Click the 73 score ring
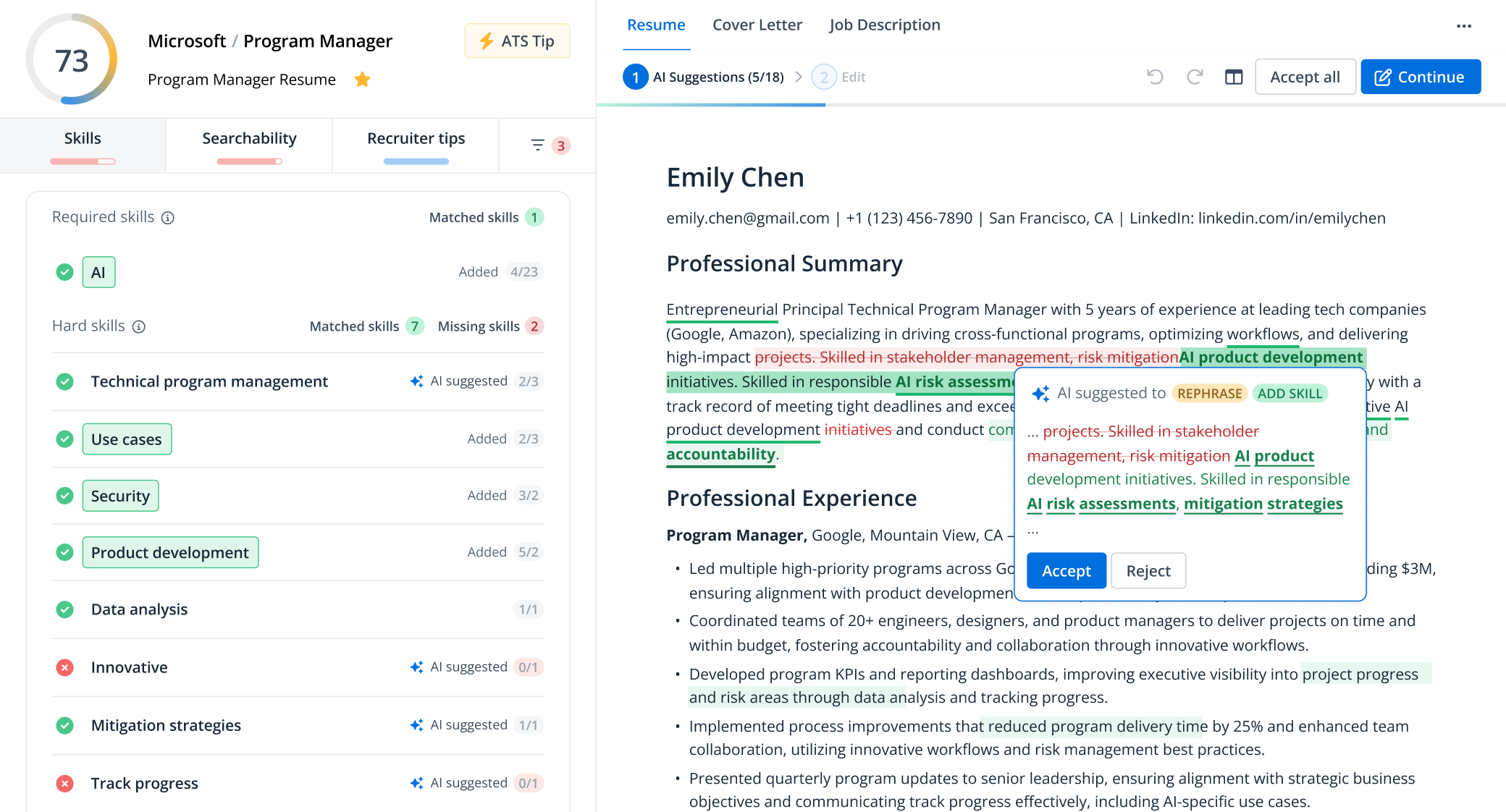The image size is (1506, 812). pos(72,58)
